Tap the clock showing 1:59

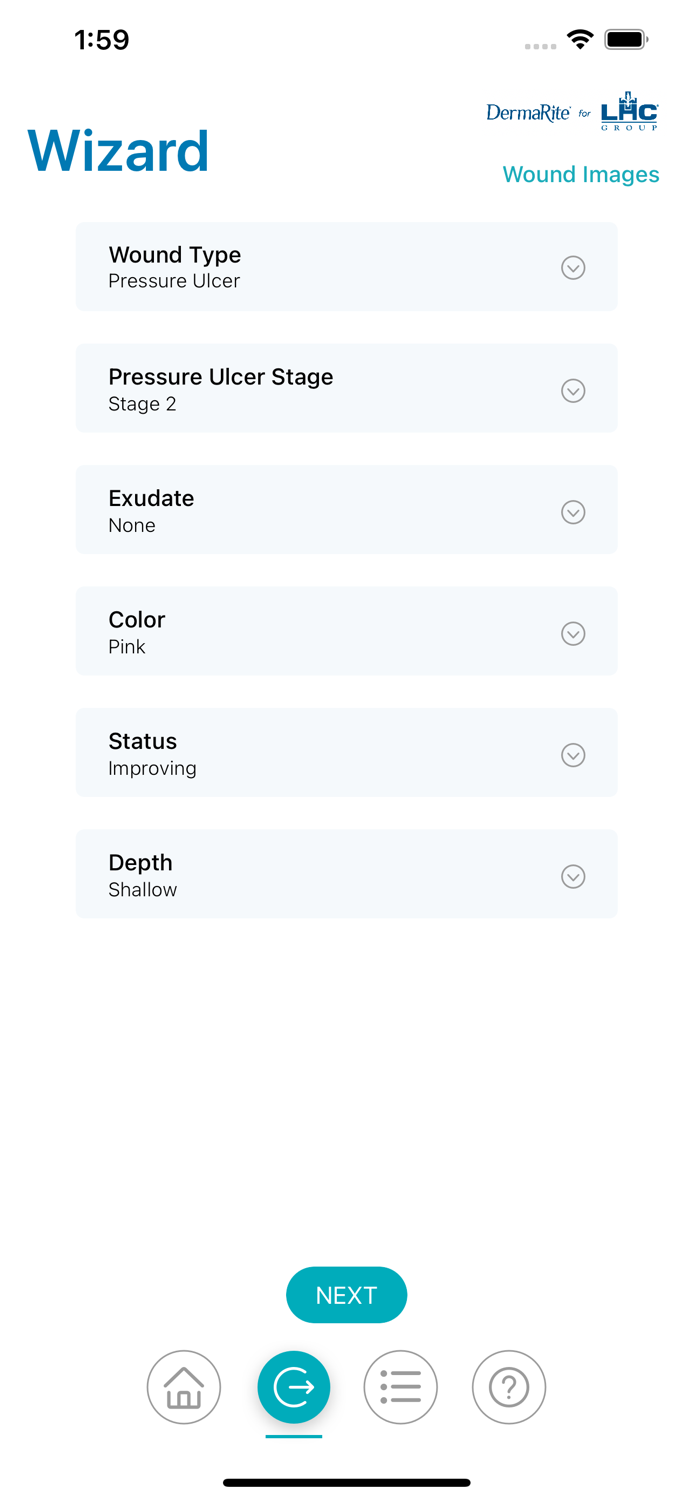pos(102,40)
